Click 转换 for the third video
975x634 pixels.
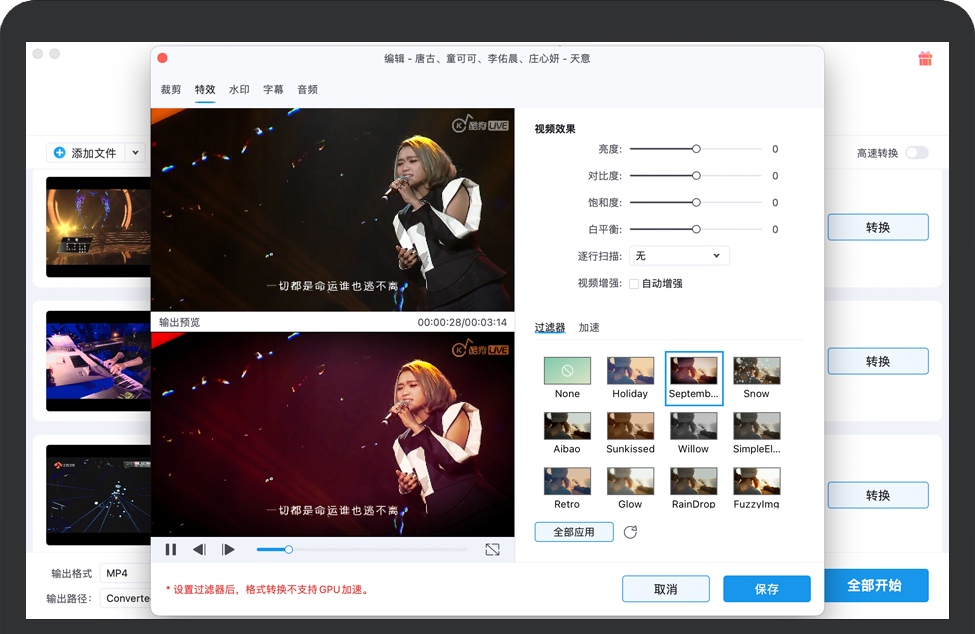pyautogui.click(x=878, y=495)
